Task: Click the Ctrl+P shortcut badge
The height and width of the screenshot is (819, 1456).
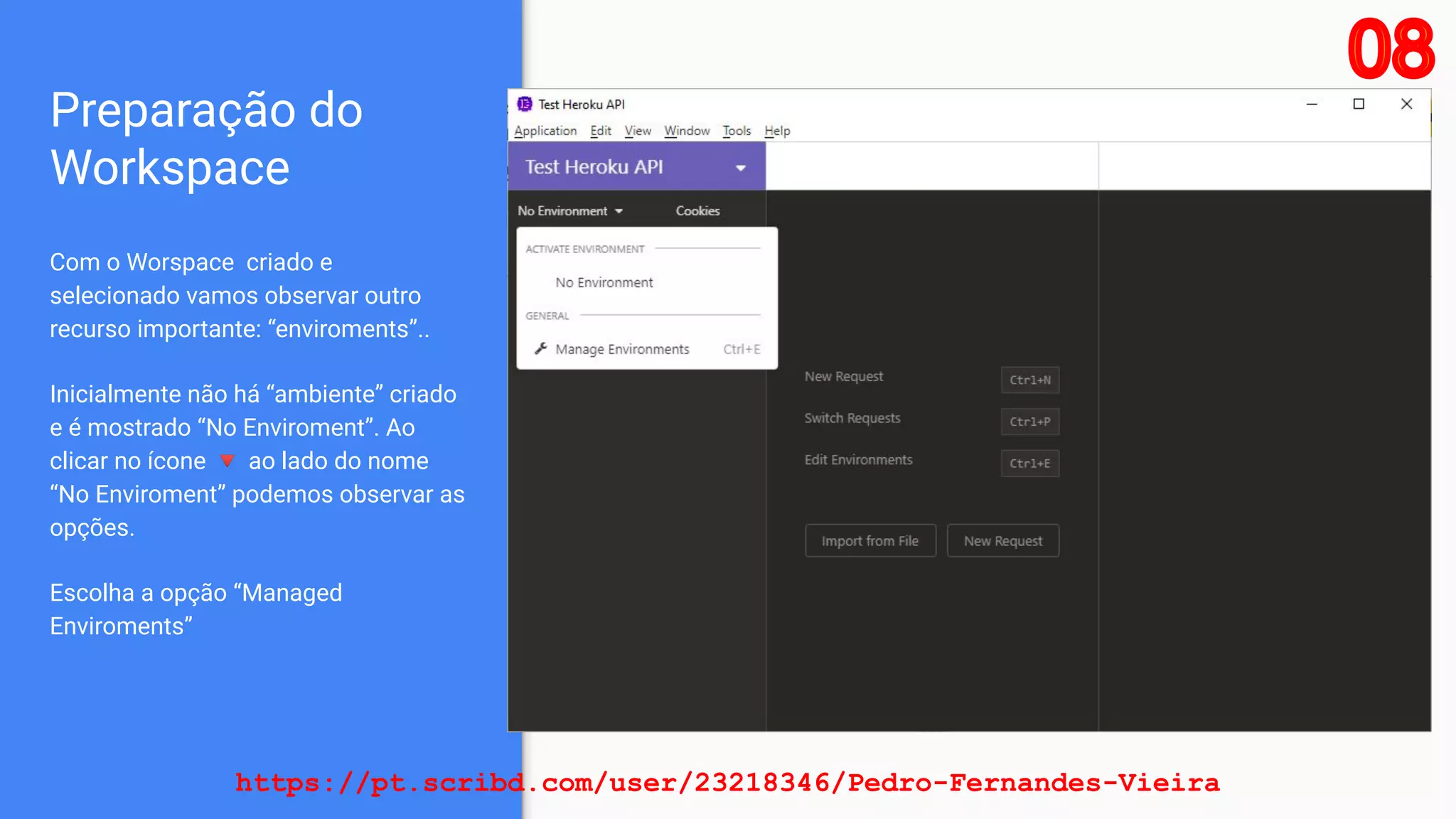Action: (1030, 422)
